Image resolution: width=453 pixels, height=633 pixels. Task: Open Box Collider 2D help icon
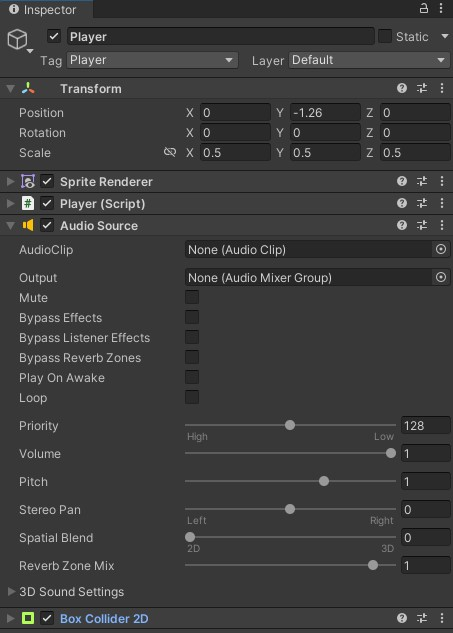tap(402, 618)
